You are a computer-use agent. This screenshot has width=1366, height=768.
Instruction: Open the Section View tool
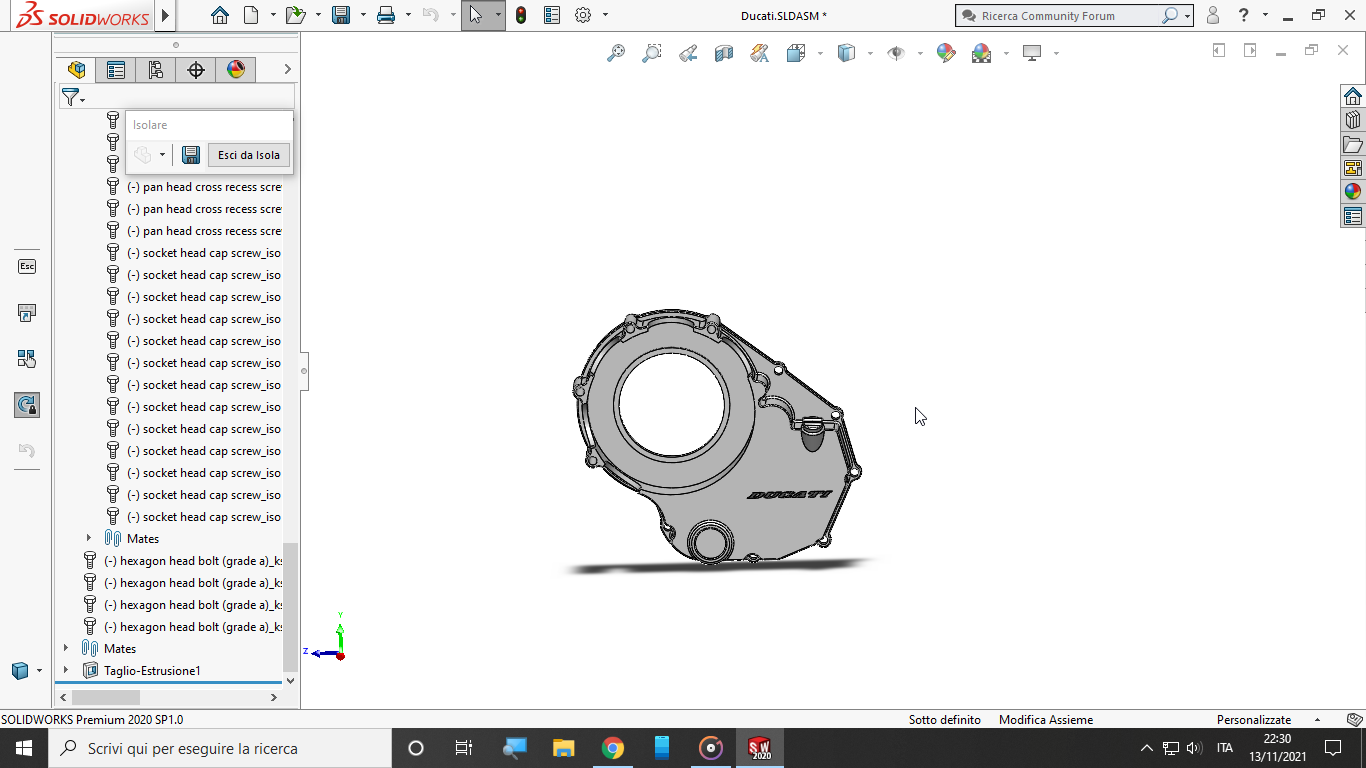(x=724, y=53)
